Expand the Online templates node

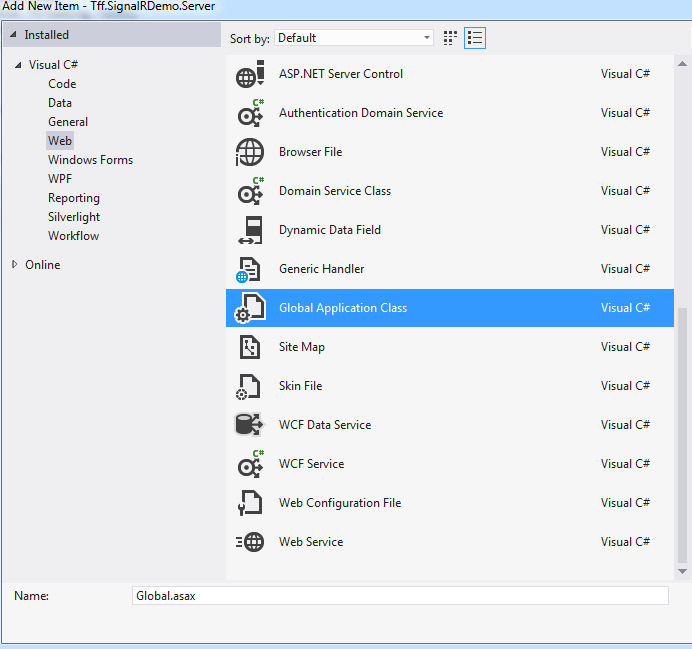14,265
